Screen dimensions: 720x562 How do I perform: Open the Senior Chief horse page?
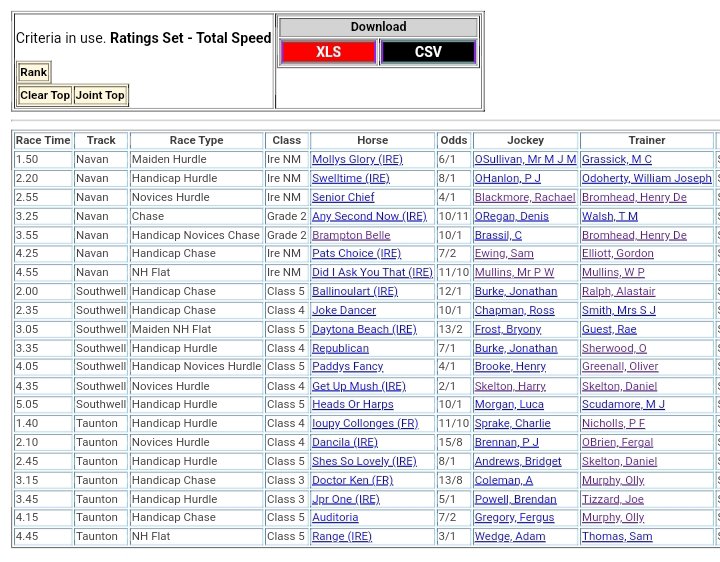point(343,198)
